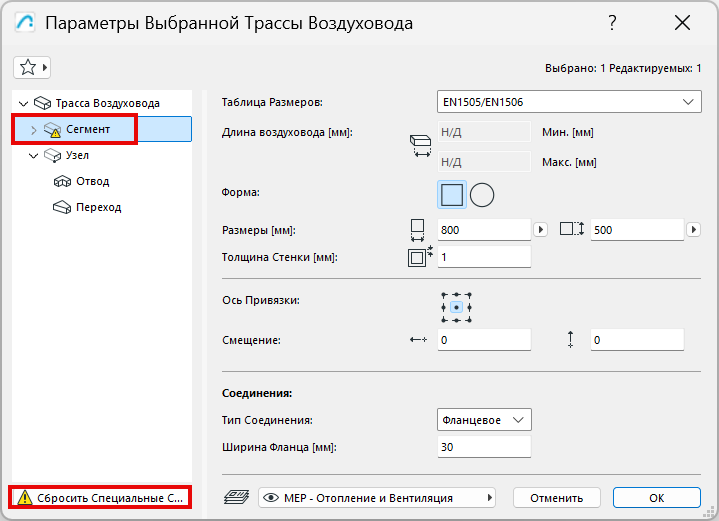Image resolution: width=719 pixels, height=521 pixels.
Task: Click the Соединения: heading
Action: point(257,393)
